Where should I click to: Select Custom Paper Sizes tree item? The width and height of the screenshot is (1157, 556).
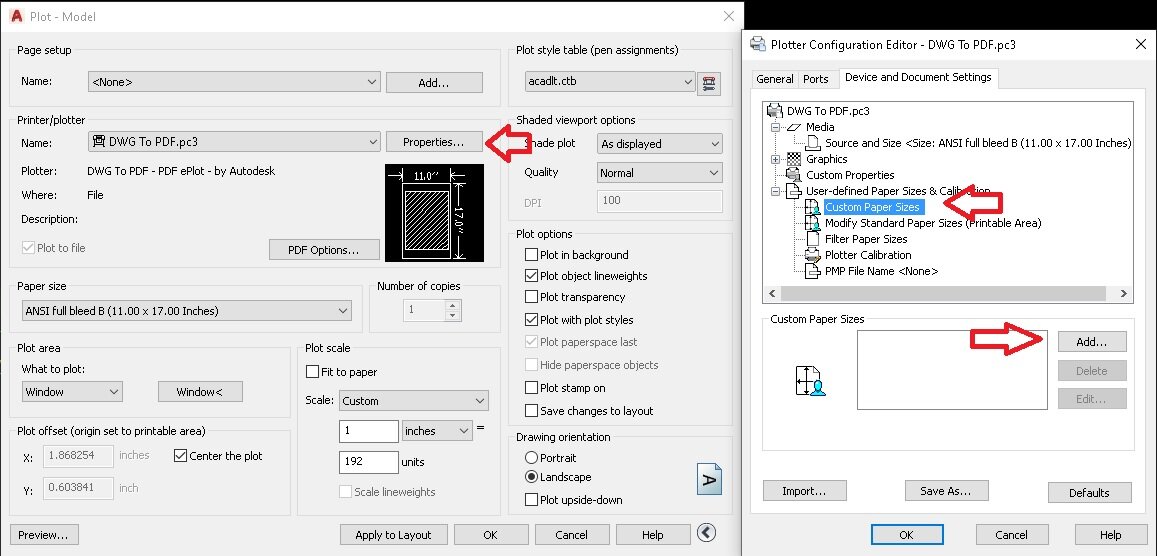pos(873,207)
